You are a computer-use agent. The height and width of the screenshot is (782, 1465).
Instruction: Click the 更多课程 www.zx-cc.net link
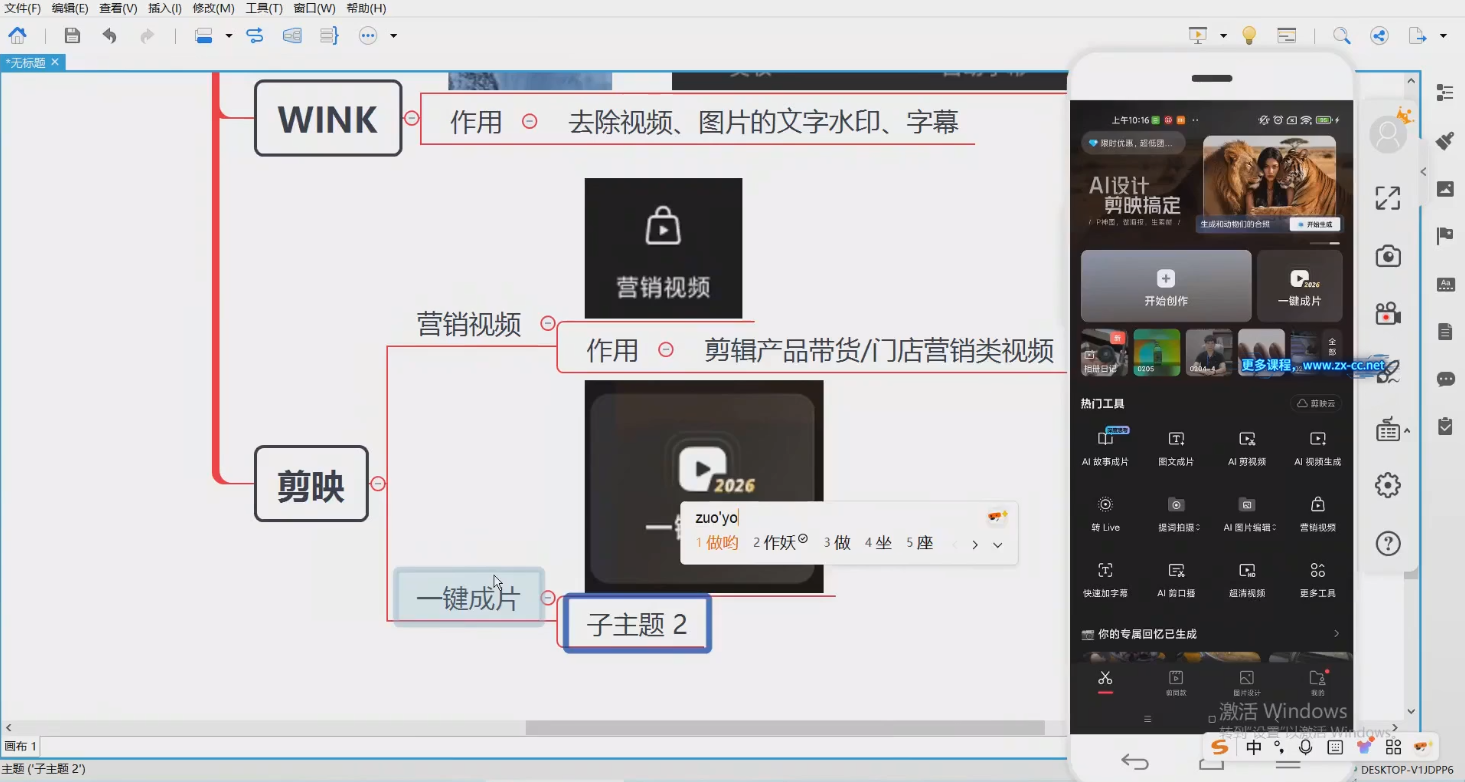pyautogui.click(x=1299, y=365)
